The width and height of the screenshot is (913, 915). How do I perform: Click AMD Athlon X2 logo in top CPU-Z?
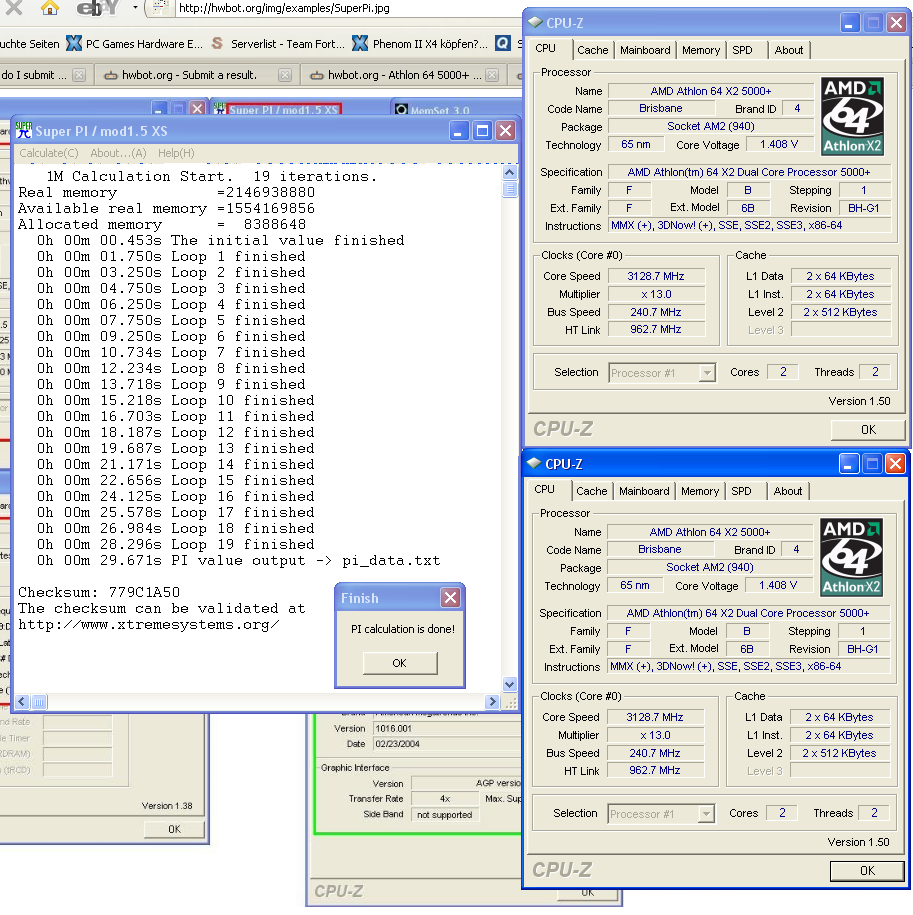tap(852, 116)
